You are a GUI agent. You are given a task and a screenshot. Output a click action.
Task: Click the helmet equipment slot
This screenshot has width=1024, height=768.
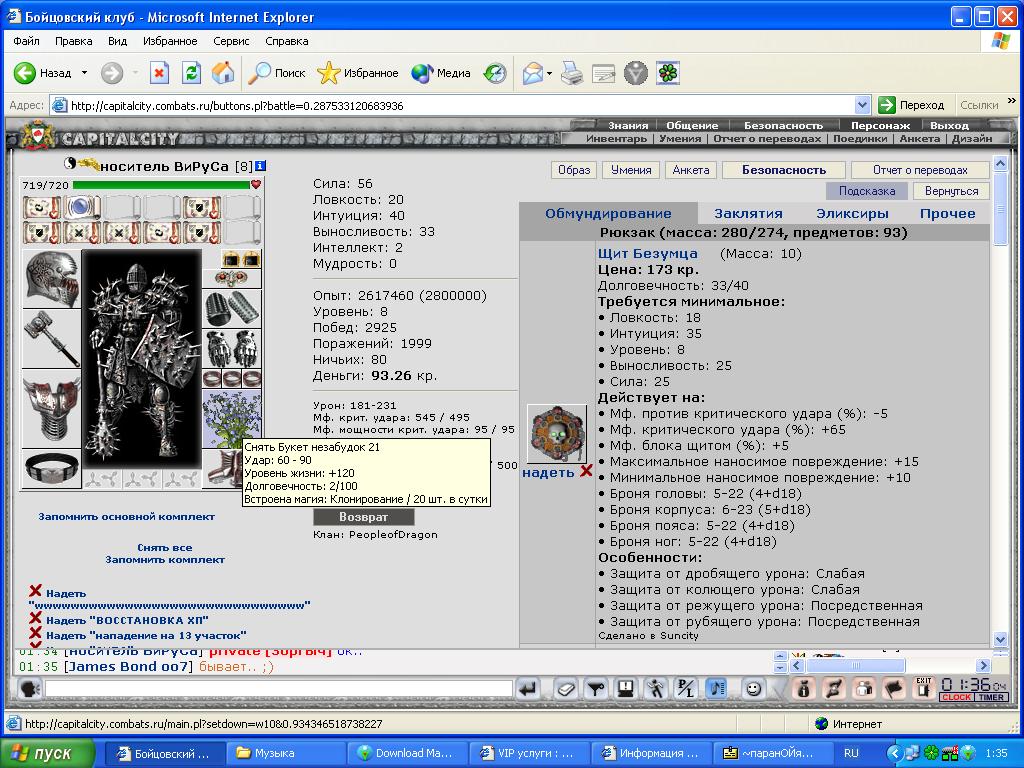[52, 278]
